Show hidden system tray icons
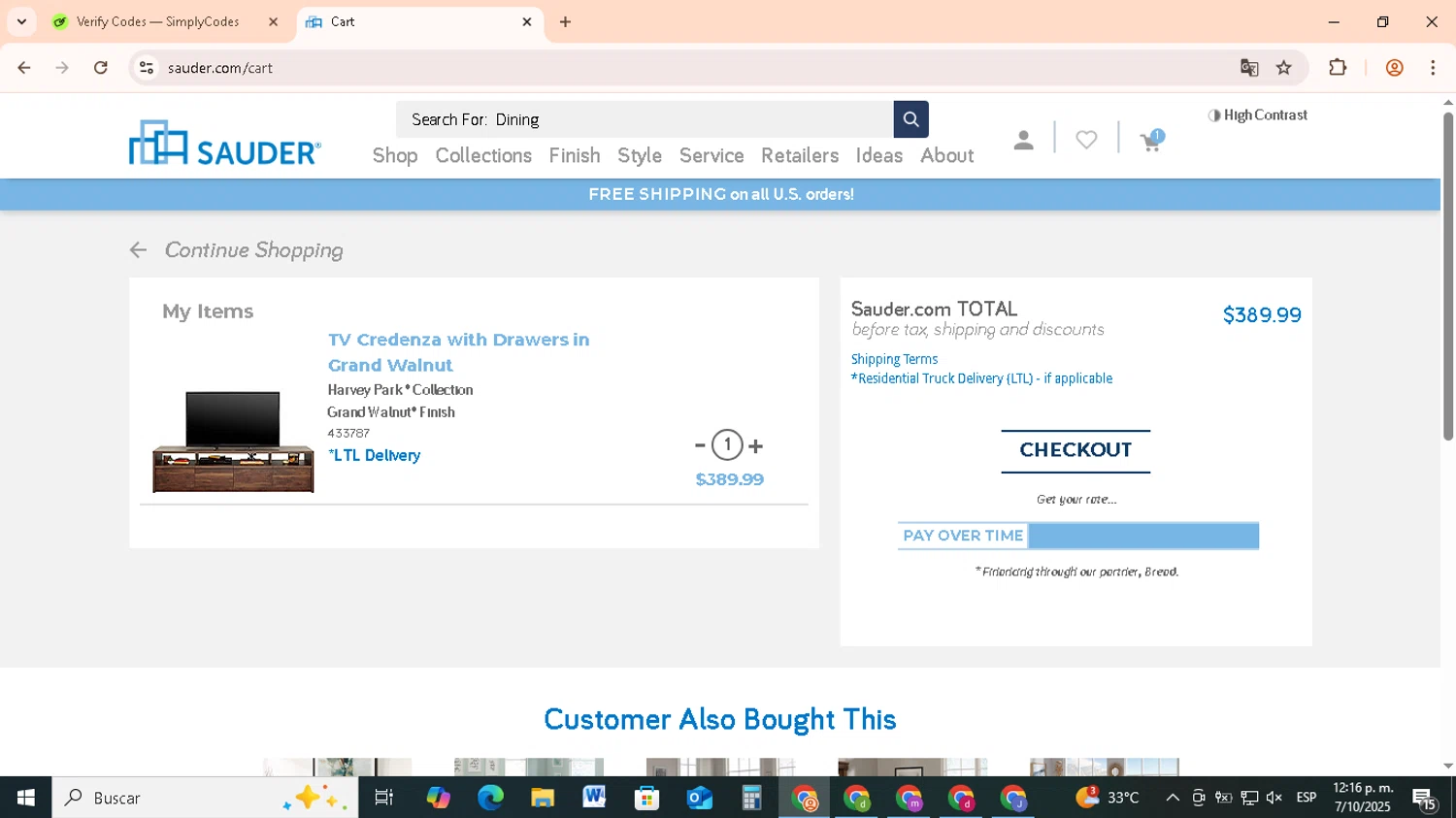Viewport: 1456px width, 818px height. coord(1173,798)
